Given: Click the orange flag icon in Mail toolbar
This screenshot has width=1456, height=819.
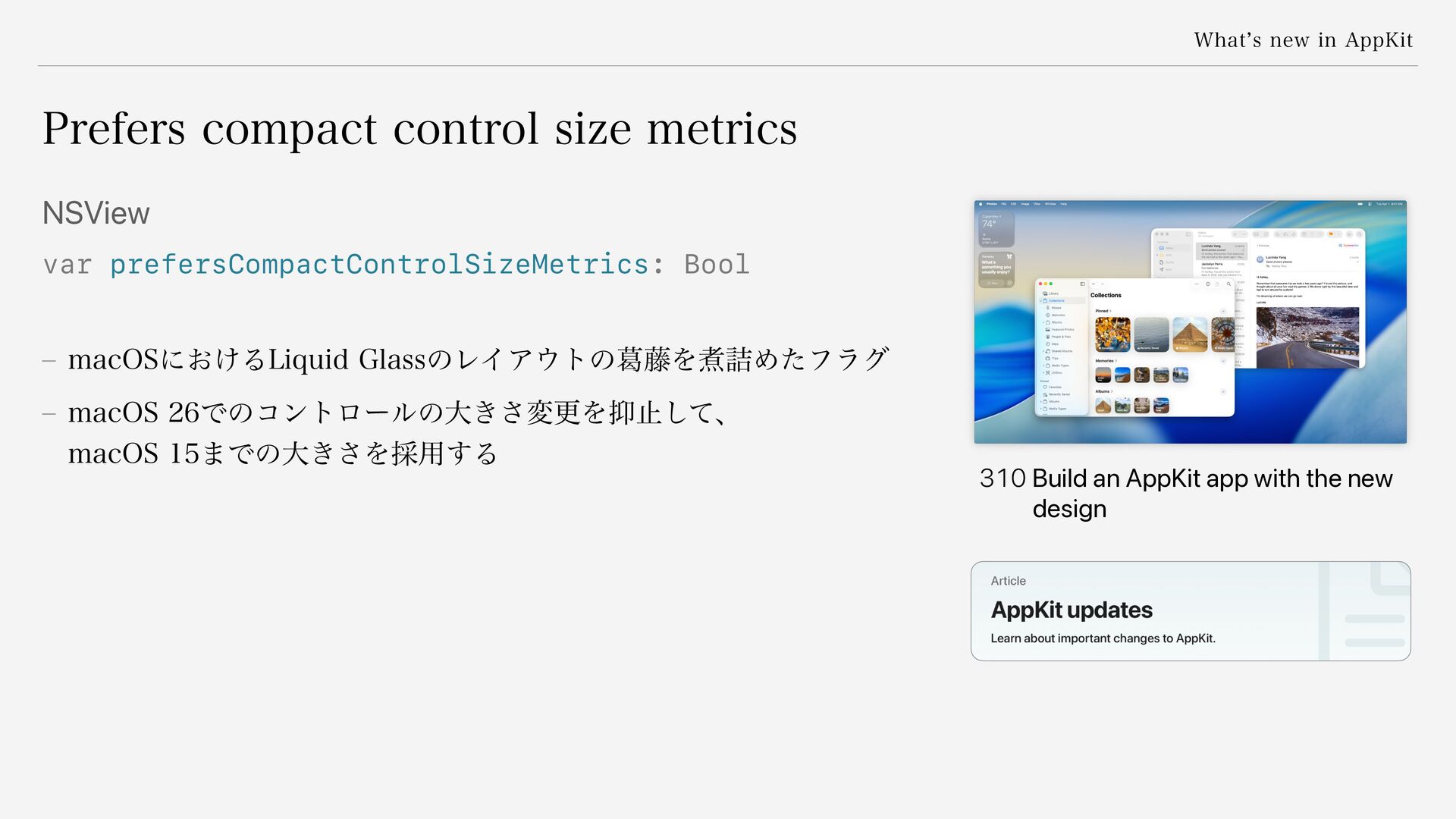Looking at the screenshot, I should point(1331,234).
